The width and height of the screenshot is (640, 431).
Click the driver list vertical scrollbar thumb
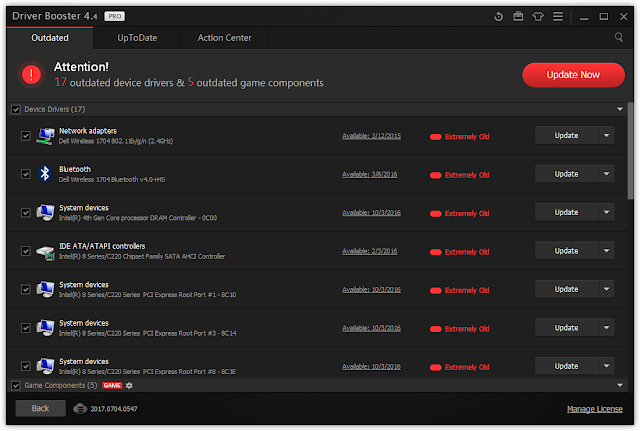[x=630, y=151]
